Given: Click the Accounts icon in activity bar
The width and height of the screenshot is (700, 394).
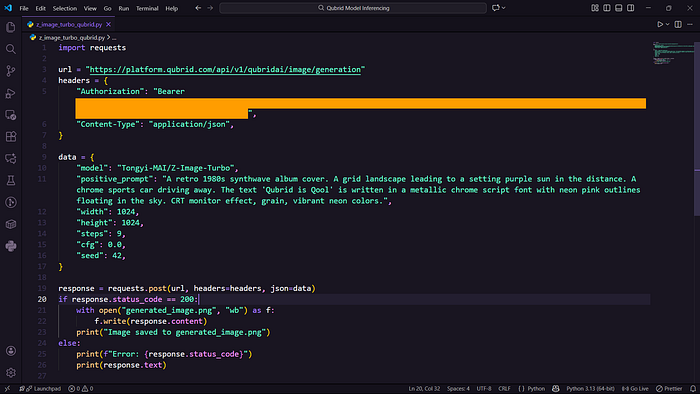Looking at the screenshot, I should (11, 351).
